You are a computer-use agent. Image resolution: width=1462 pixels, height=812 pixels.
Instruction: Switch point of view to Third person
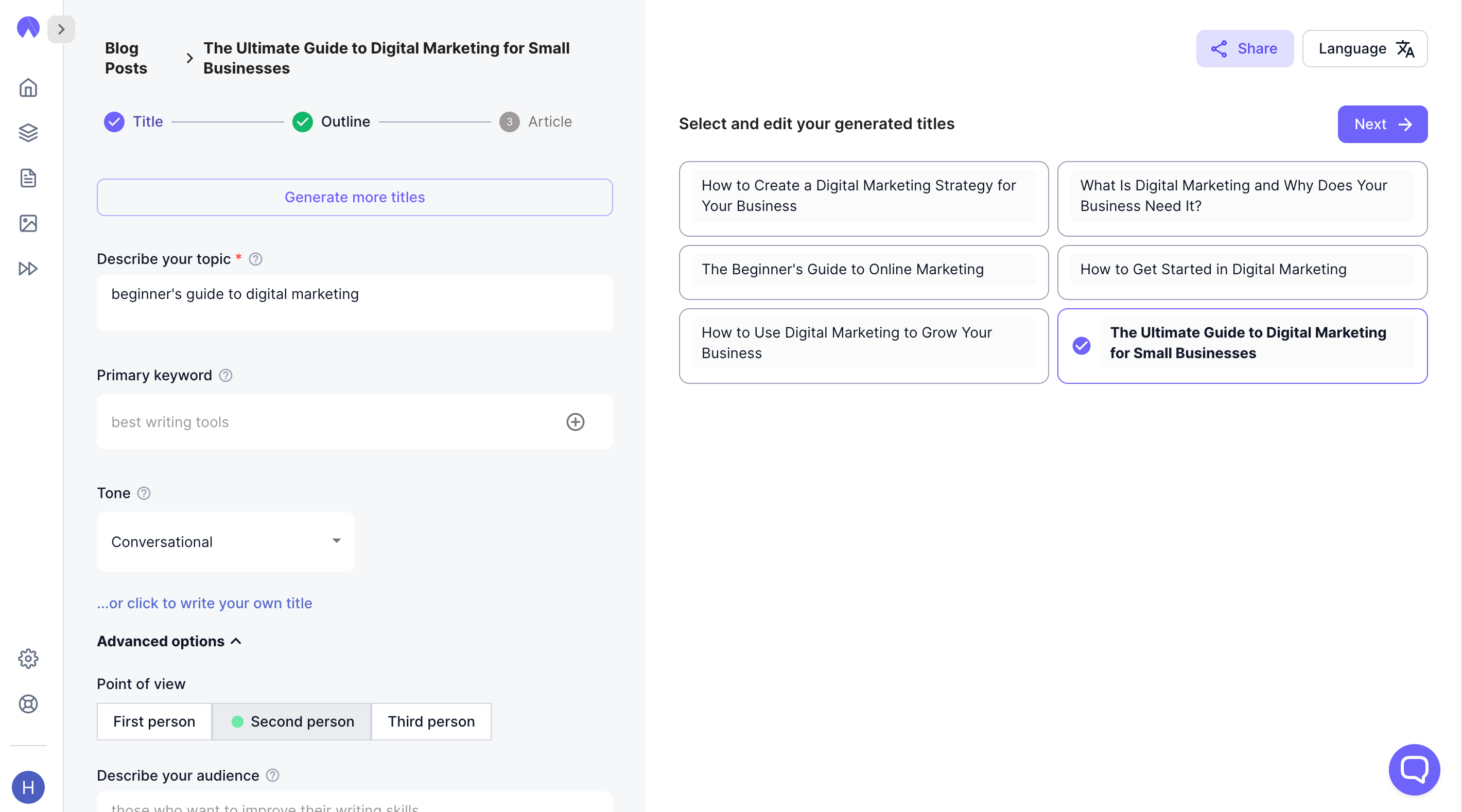[431, 721]
